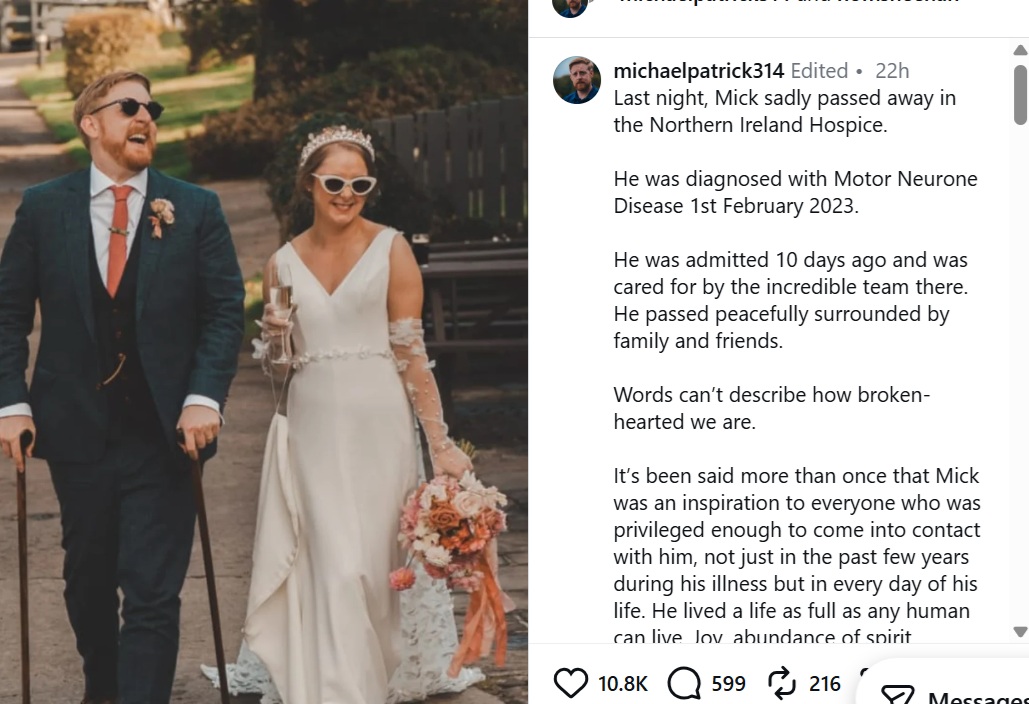Open the Messages panel label

977,697
